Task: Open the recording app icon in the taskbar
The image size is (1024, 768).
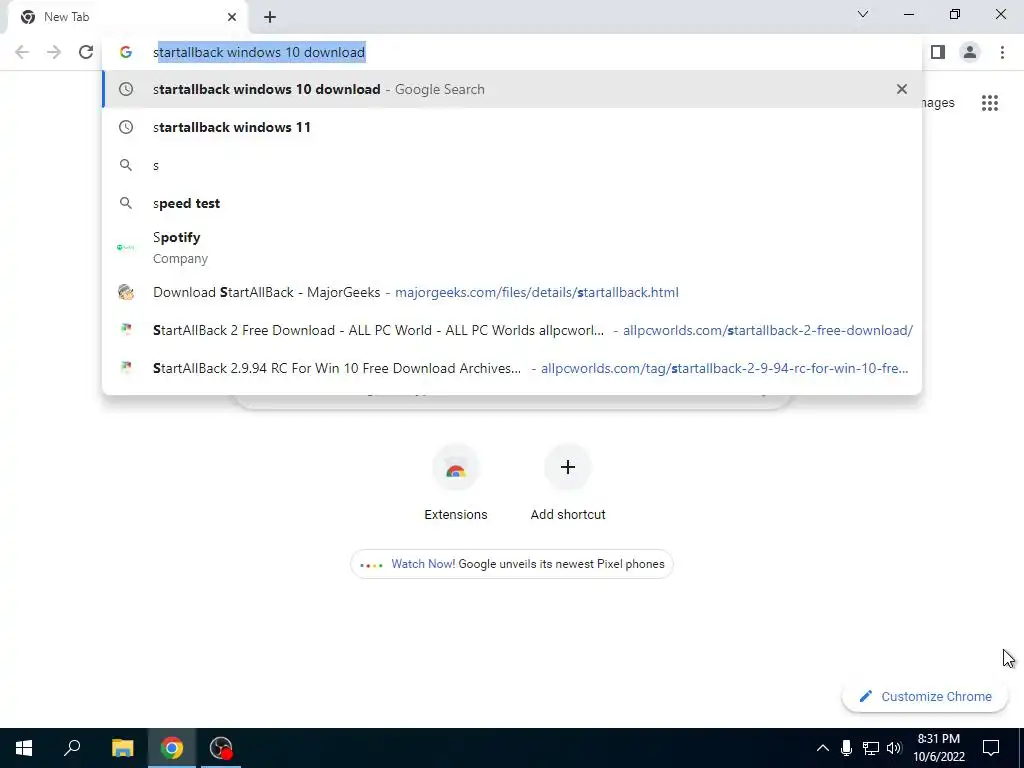Action: [x=221, y=748]
